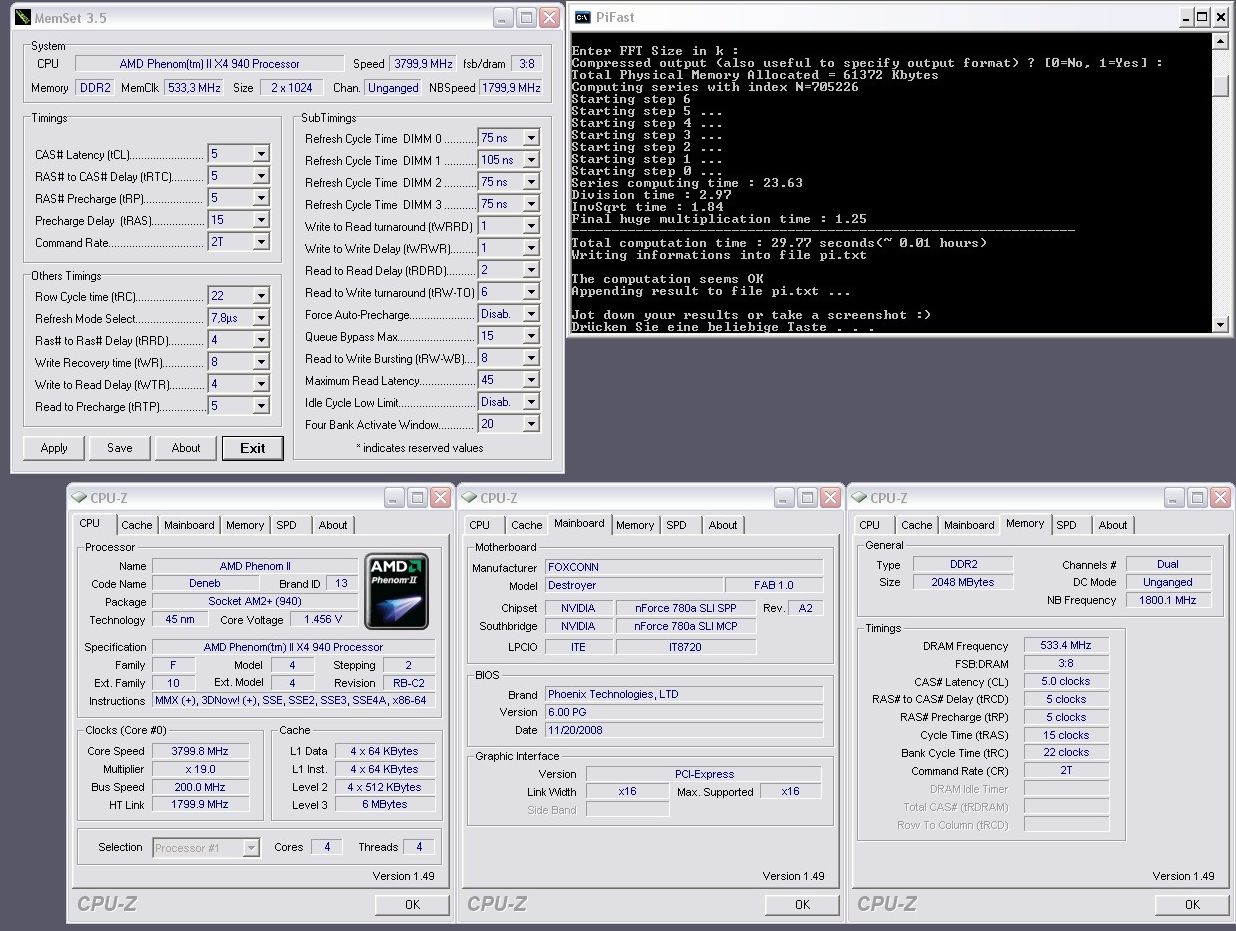Click the PiFast scrollbar up arrow

pyautogui.click(x=1220, y=41)
